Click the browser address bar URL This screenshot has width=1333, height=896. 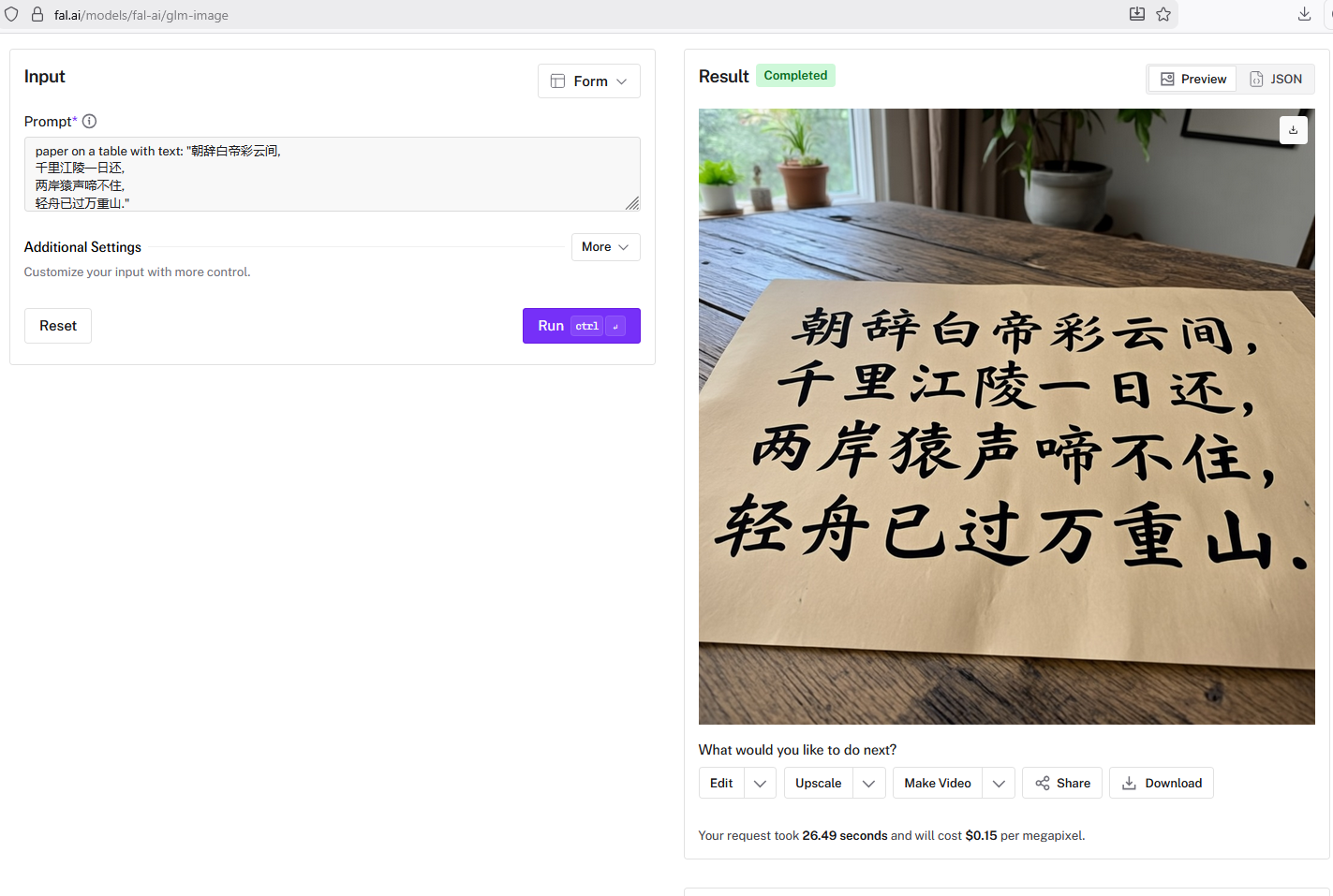141,15
